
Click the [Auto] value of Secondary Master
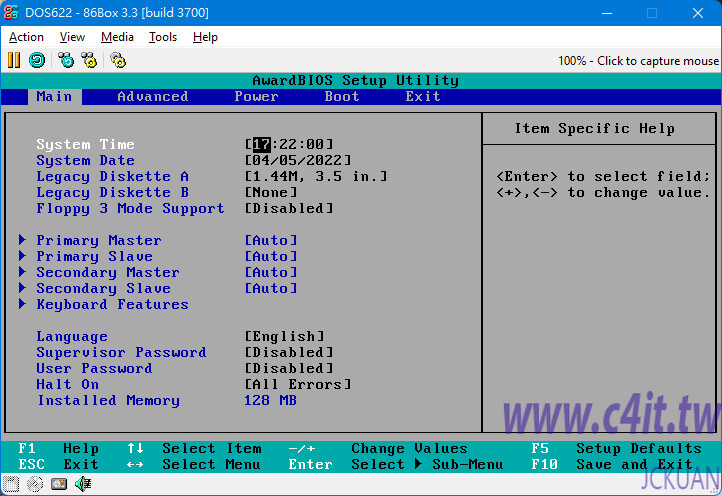[x=271, y=272]
